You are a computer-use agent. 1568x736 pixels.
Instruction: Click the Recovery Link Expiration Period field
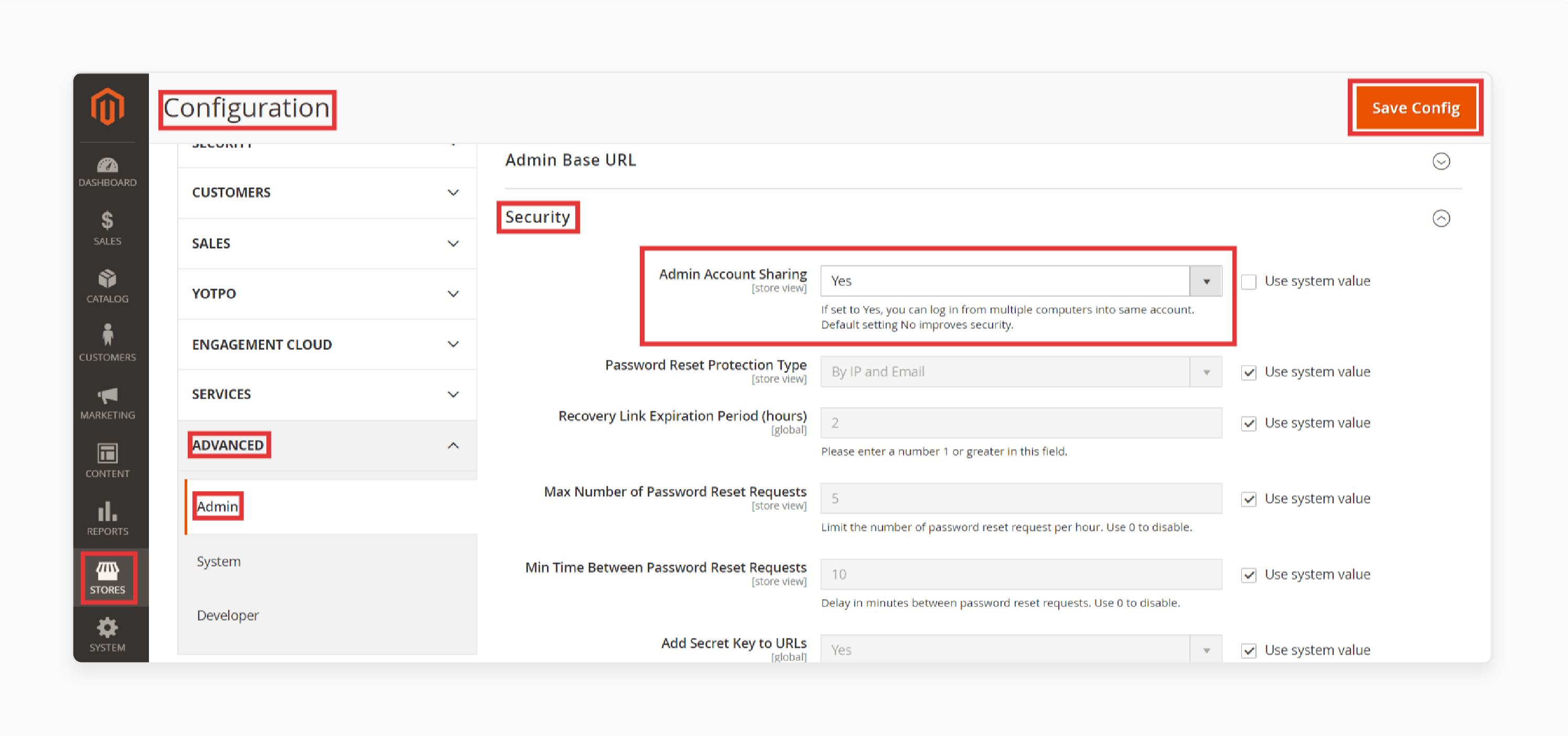coord(1021,423)
